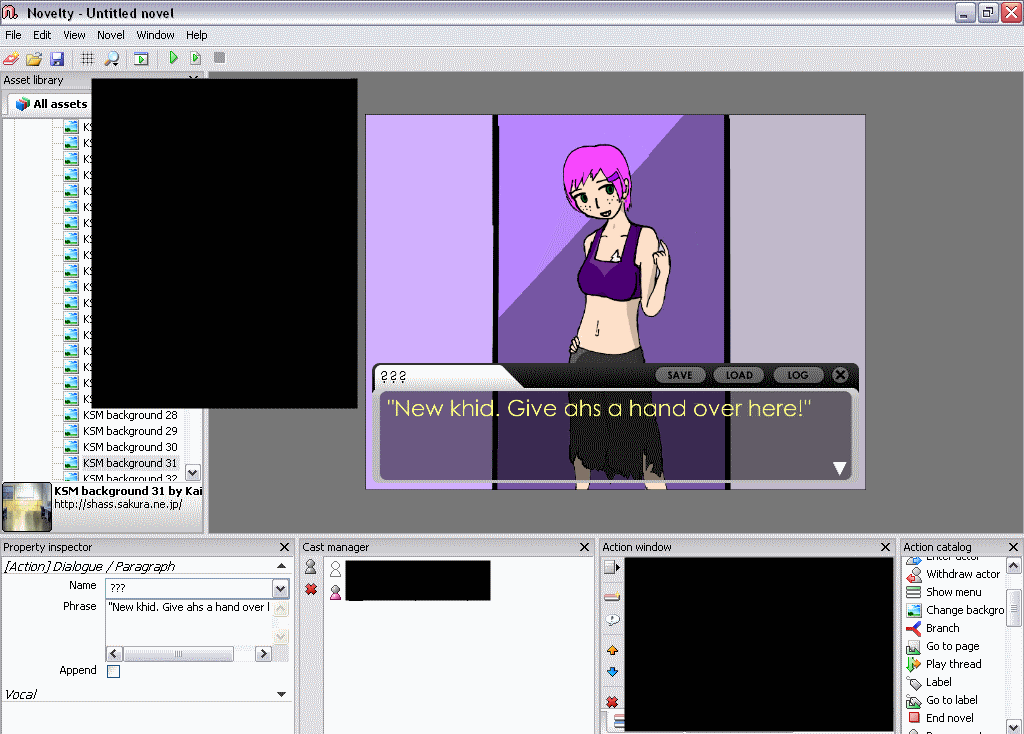This screenshot has height=734, width=1024.
Task: Click blue move-down arrow in Action window
Action: pos(612,672)
